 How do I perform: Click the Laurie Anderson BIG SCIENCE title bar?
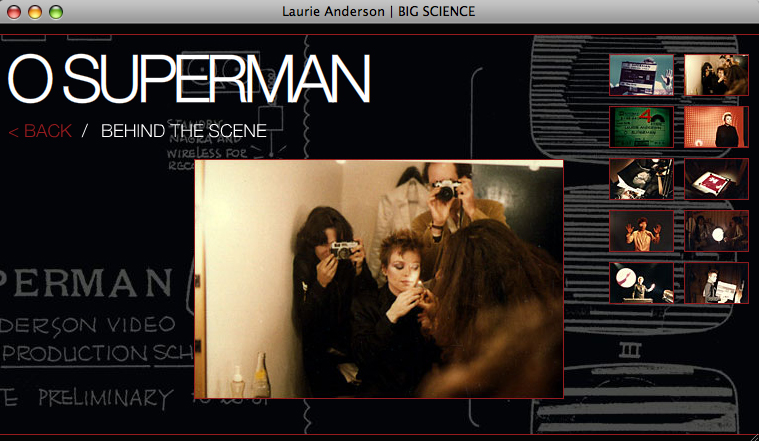coord(379,11)
